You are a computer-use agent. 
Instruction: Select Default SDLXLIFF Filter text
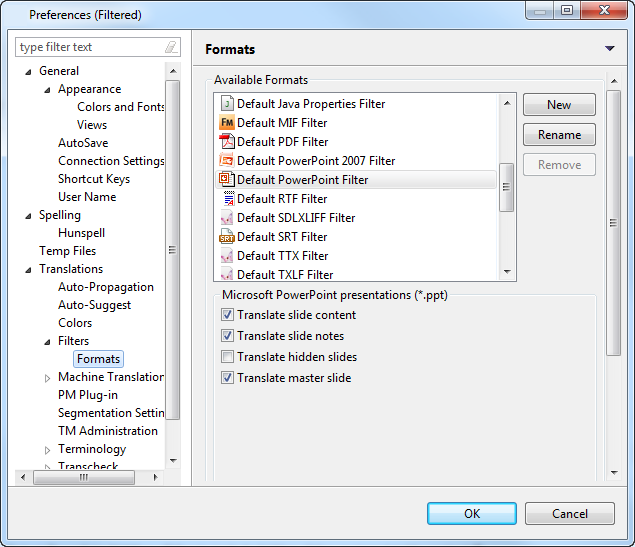click(x=296, y=218)
